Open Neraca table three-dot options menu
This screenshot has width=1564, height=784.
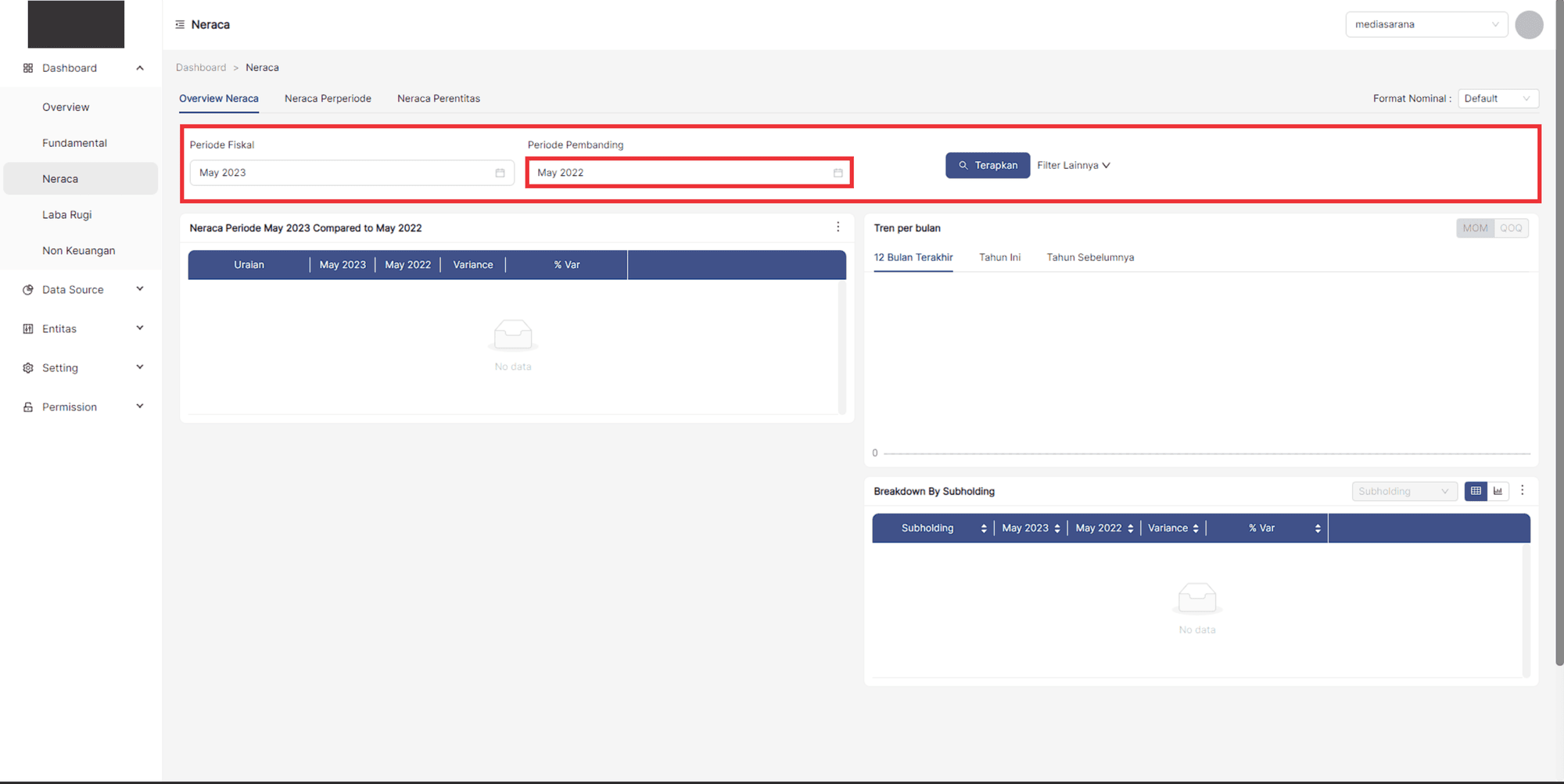click(x=838, y=227)
